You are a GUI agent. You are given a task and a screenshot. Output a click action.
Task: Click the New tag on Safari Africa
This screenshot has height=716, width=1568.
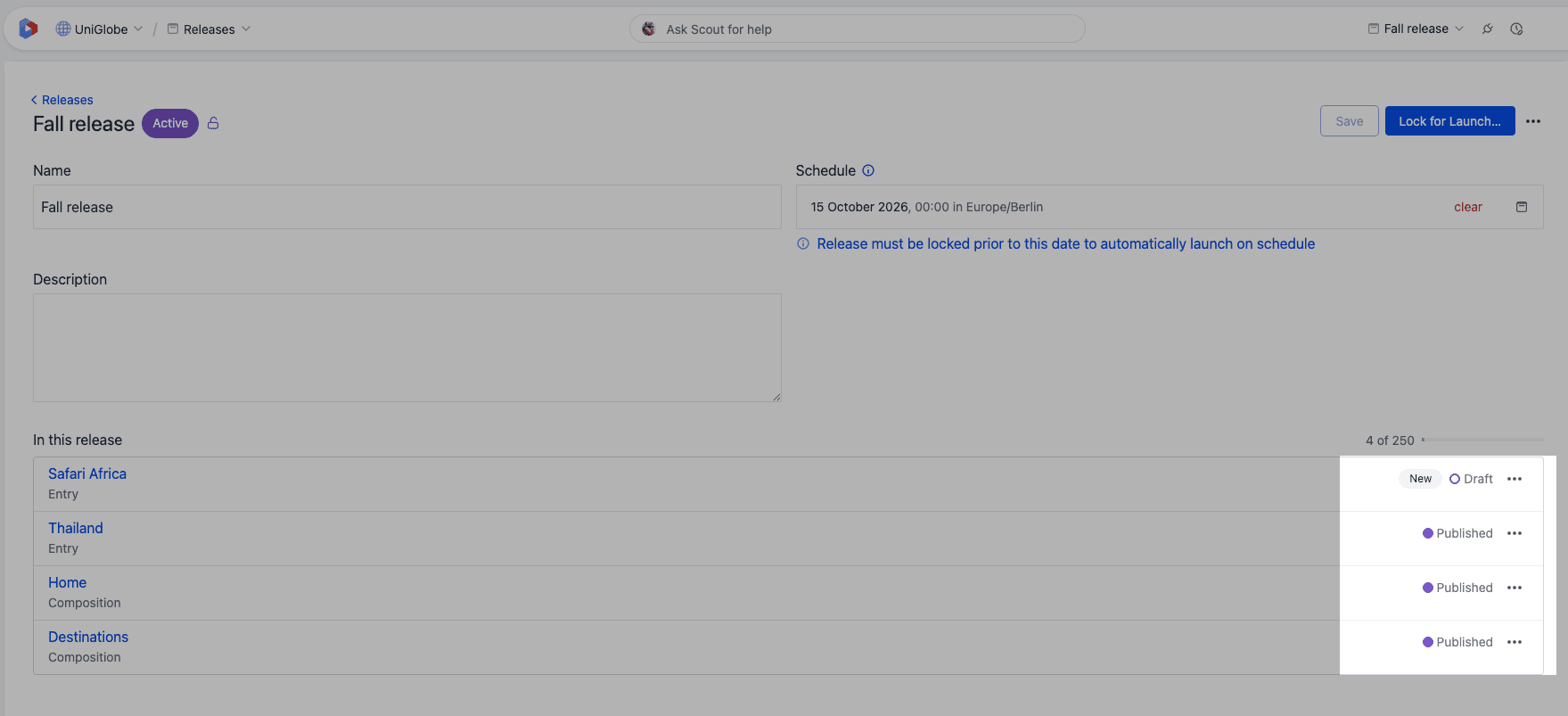pyautogui.click(x=1420, y=479)
